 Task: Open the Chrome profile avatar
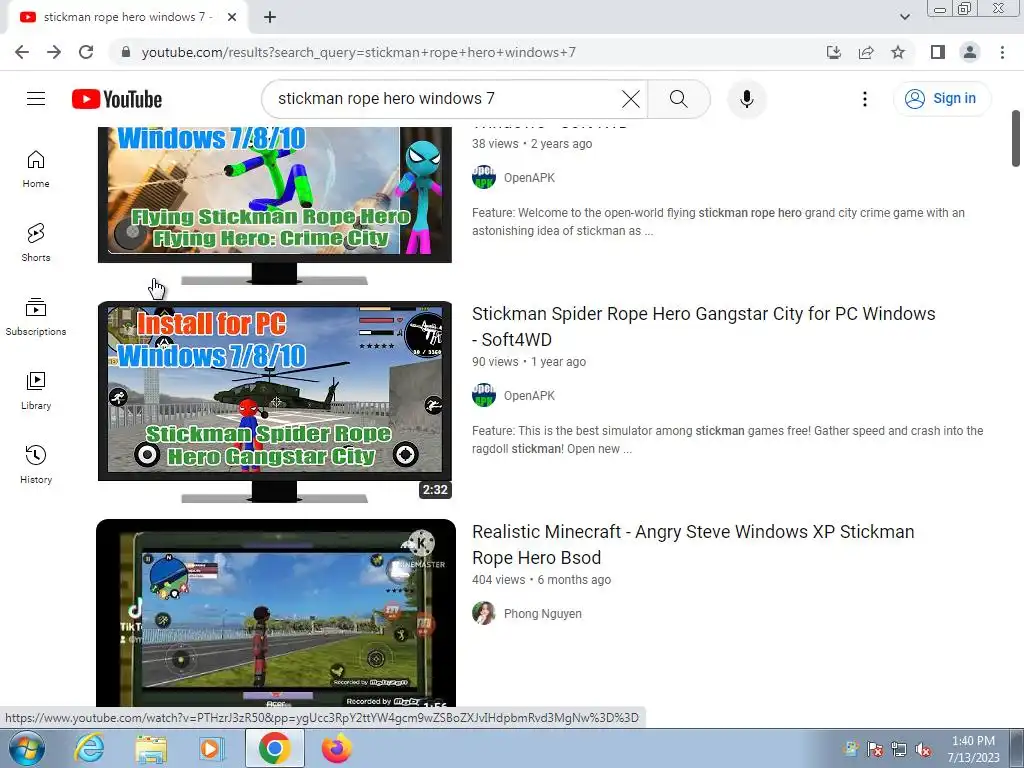tap(970, 52)
